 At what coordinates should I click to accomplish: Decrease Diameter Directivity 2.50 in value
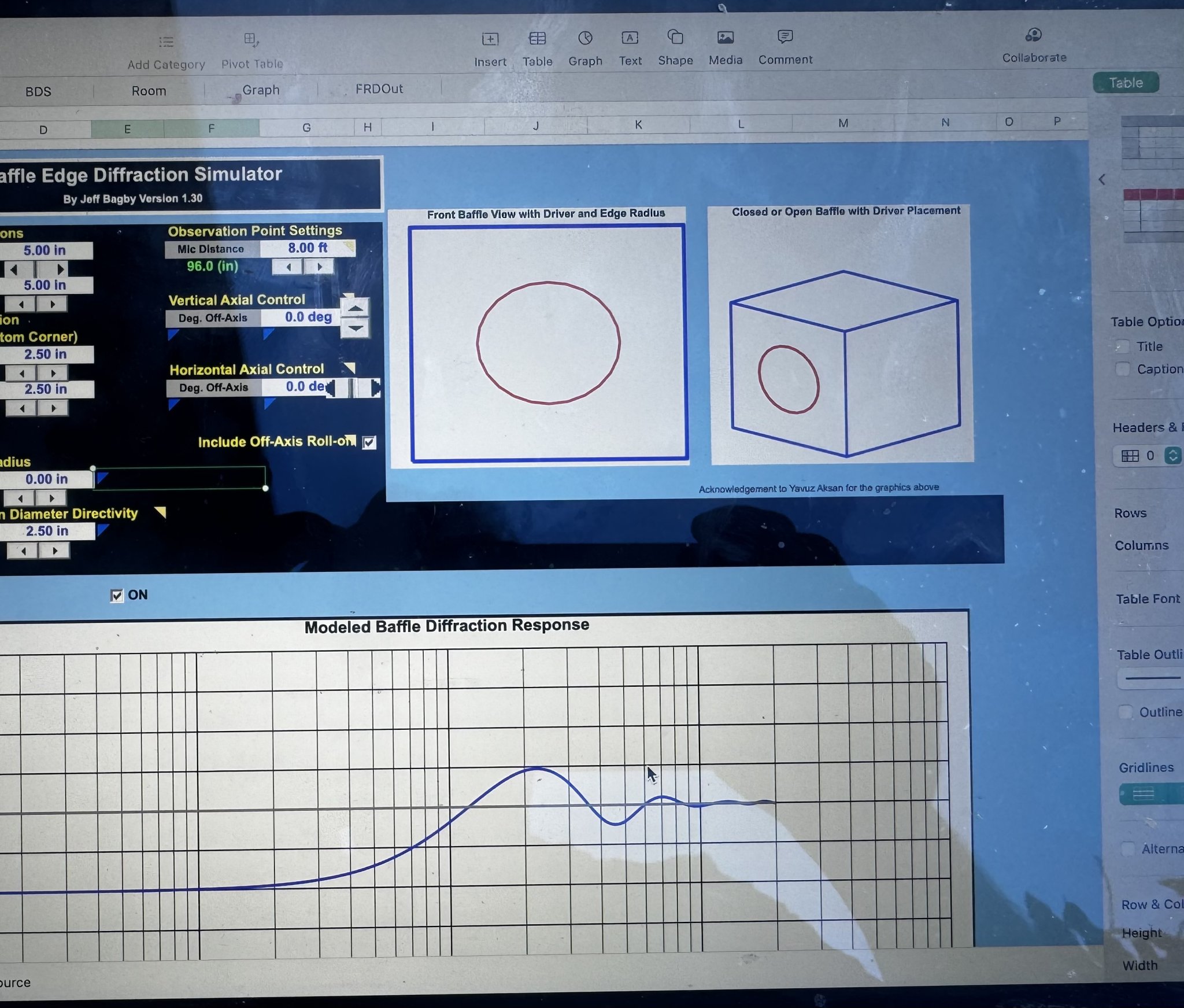pos(23,551)
